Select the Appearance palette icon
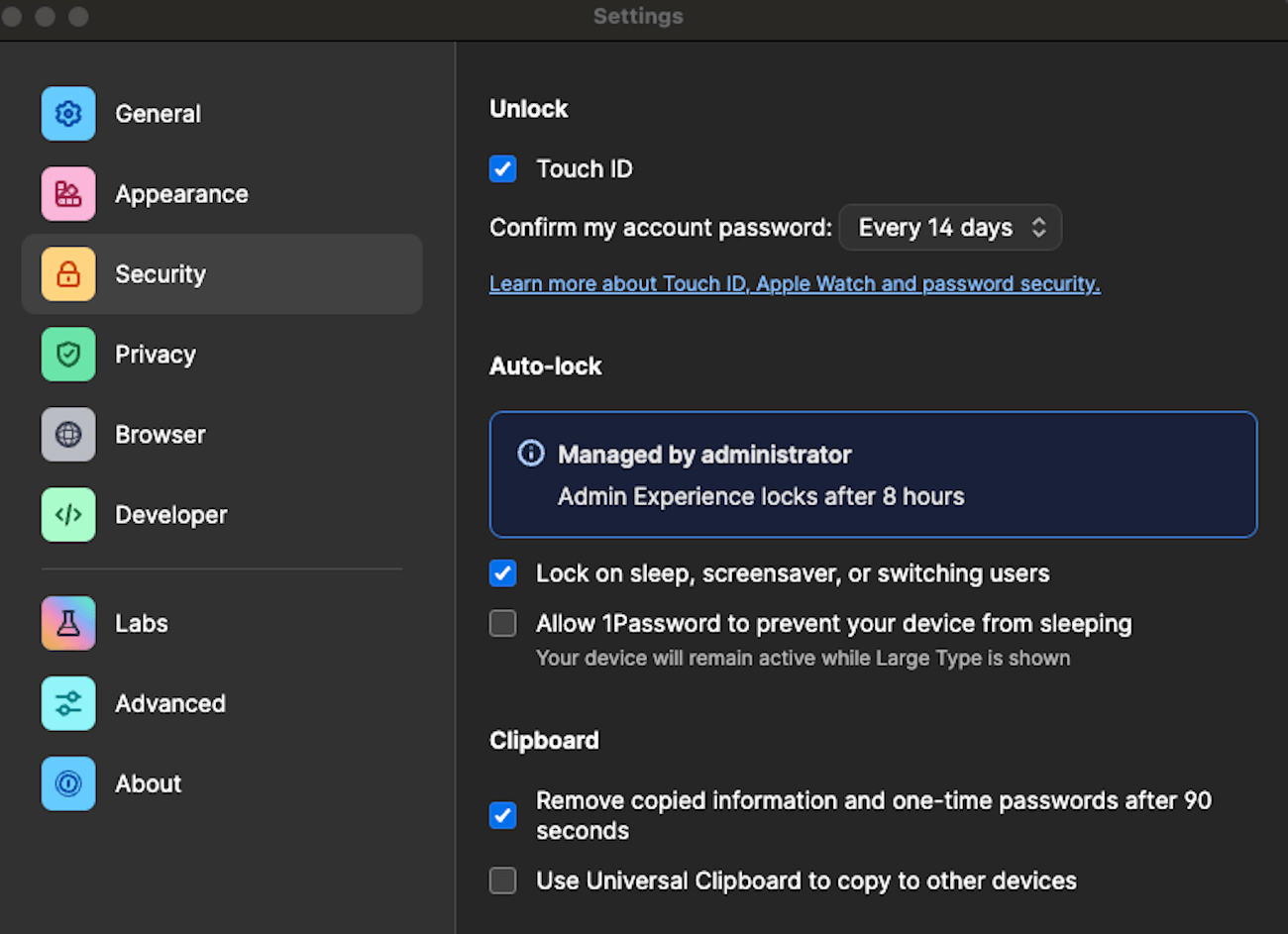 coord(67,194)
